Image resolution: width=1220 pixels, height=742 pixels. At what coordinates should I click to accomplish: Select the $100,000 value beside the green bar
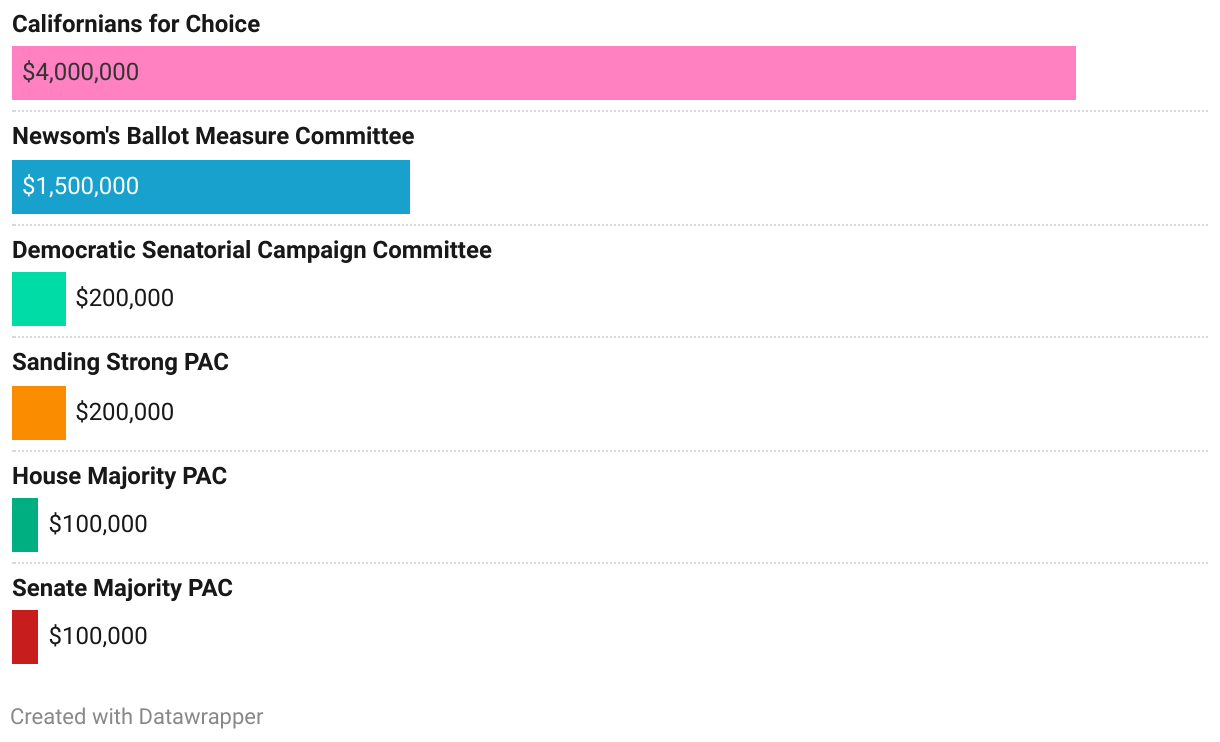tap(98, 525)
